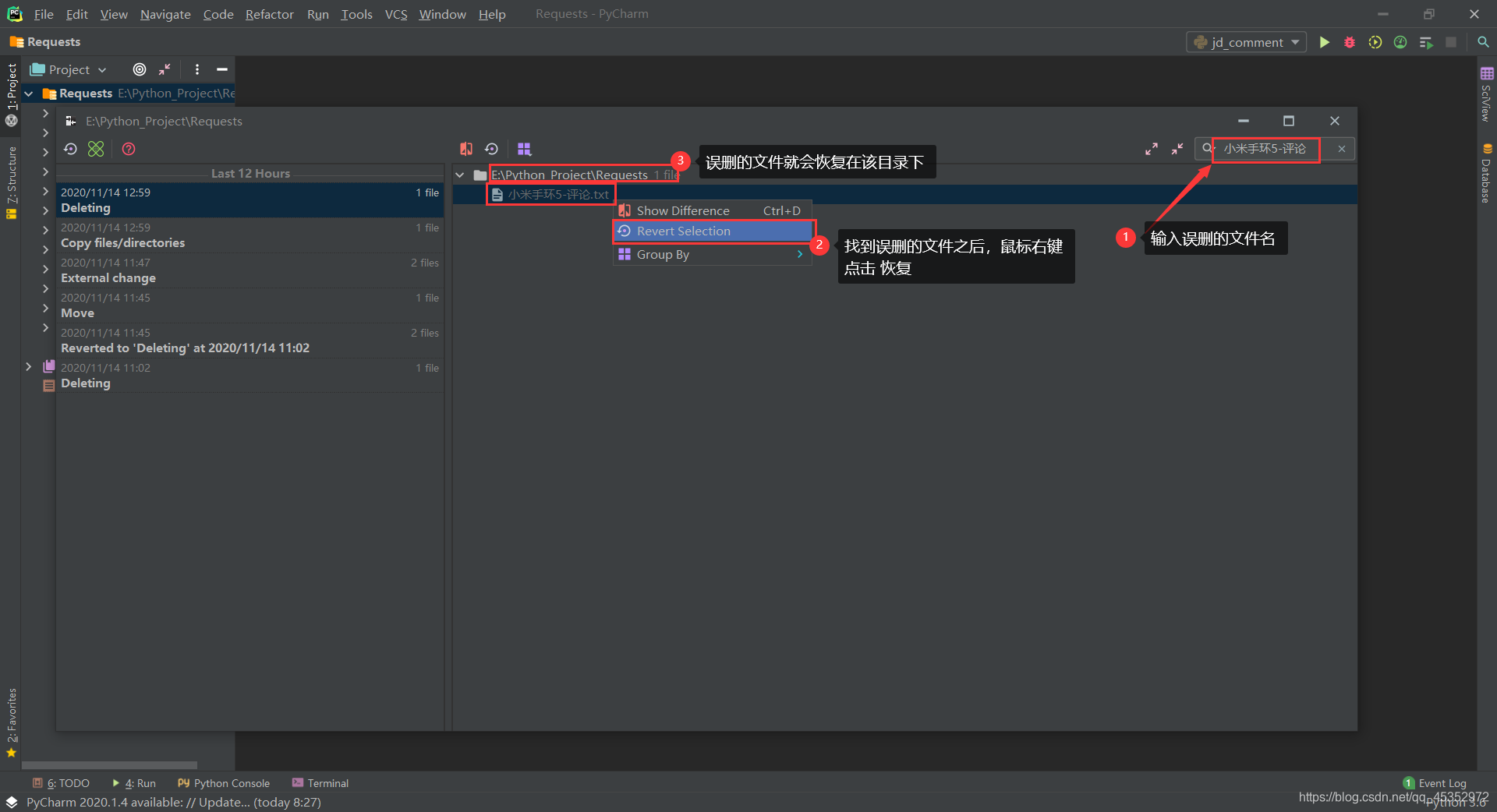1497x812 pixels.
Task: Choose Show Difference in context menu
Action: [713, 210]
